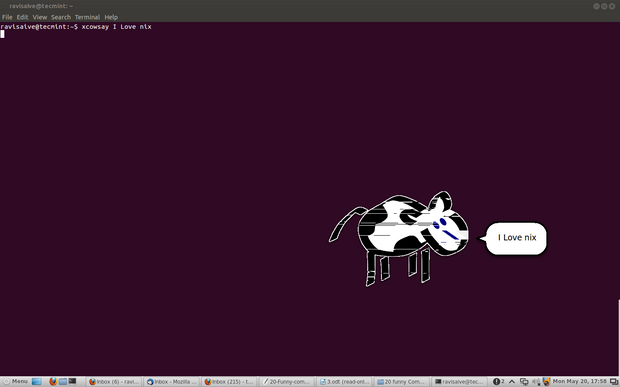Open the file manager launcher icon
The image size is (620, 387).
(x=63, y=381)
